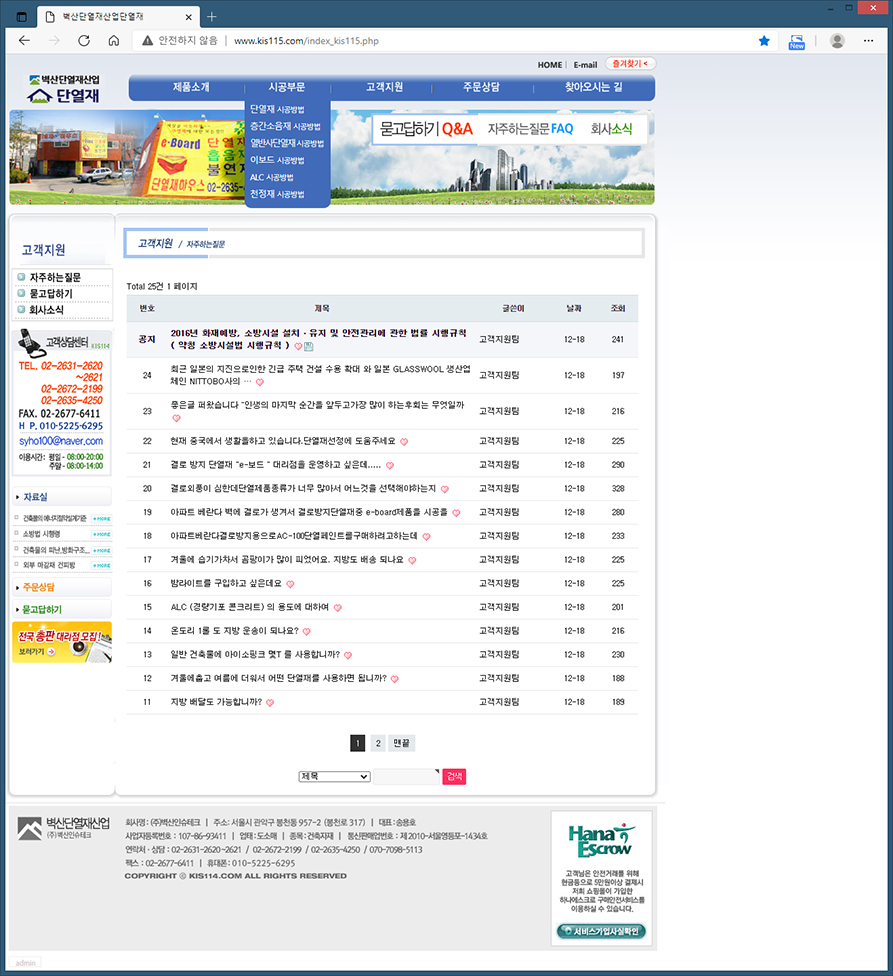Open the new tab plus button
This screenshot has height=976, width=893.
(x=211, y=16)
